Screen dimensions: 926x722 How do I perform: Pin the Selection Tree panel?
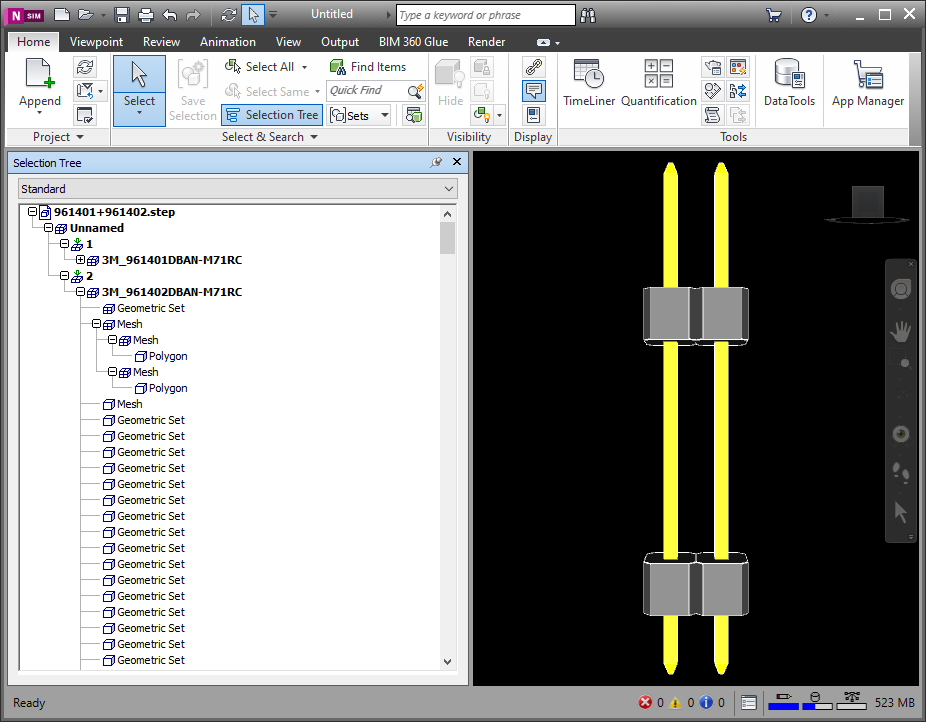coord(436,162)
